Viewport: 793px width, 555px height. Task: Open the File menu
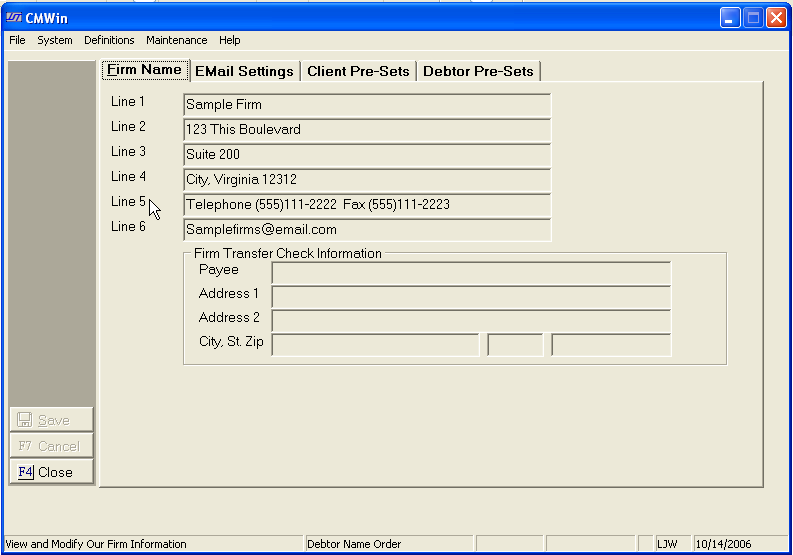[17, 40]
